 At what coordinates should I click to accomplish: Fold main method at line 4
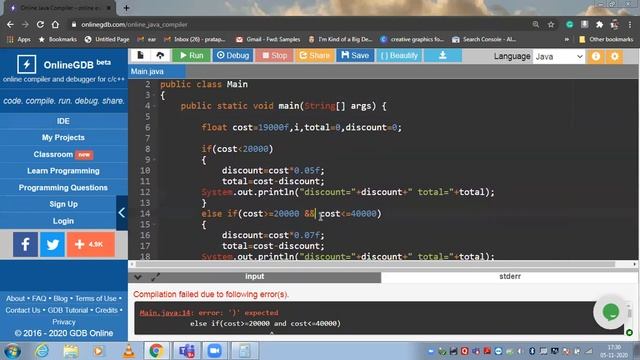pyautogui.click(x=154, y=106)
